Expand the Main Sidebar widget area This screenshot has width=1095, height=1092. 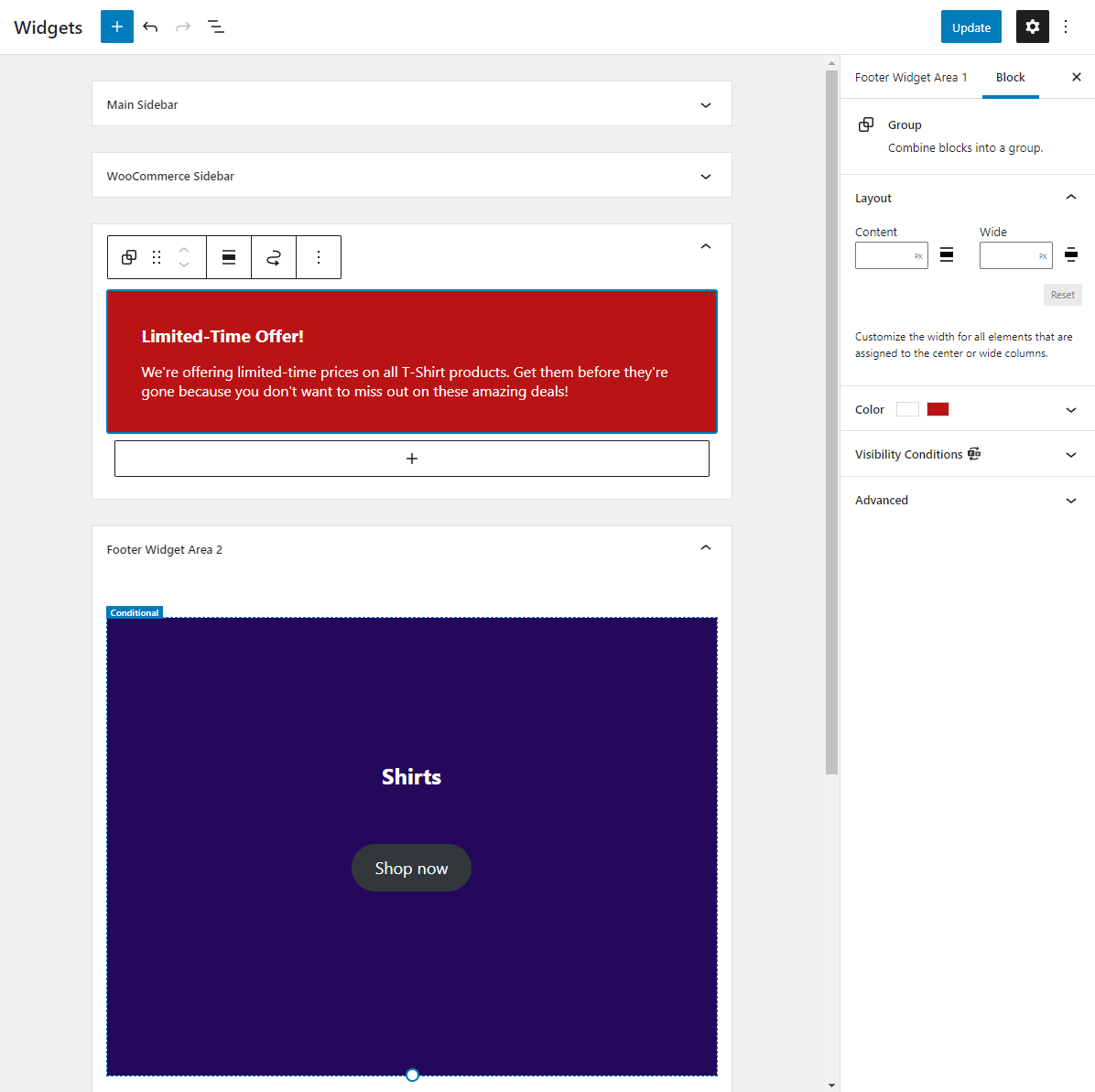[x=705, y=104]
